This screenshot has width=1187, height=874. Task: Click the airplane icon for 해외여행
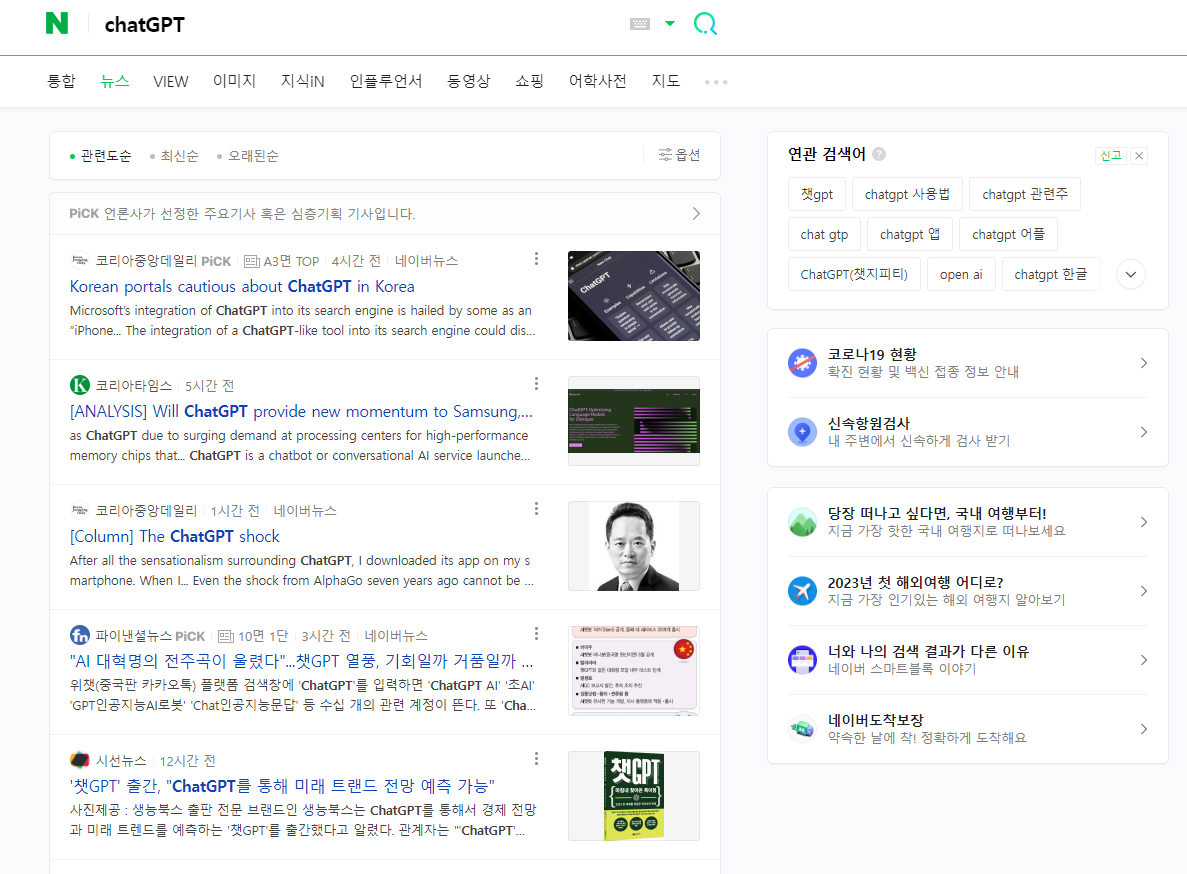tap(802, 591)
